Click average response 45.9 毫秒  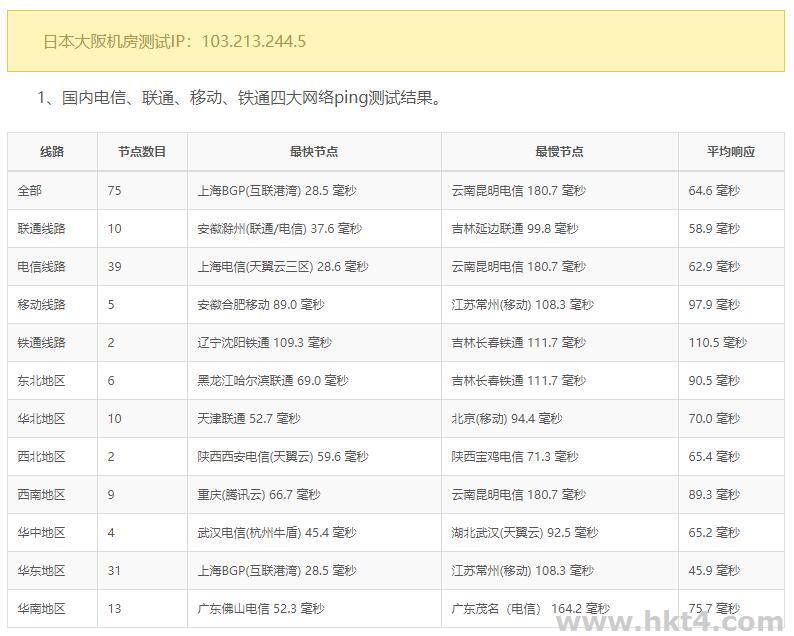pyautogui.click(x=714, y=571)
